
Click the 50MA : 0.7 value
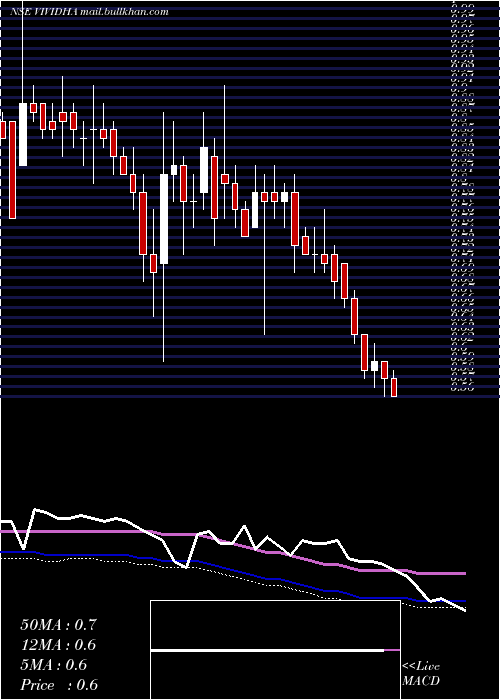pyautogui.click(x=58, y=625)
